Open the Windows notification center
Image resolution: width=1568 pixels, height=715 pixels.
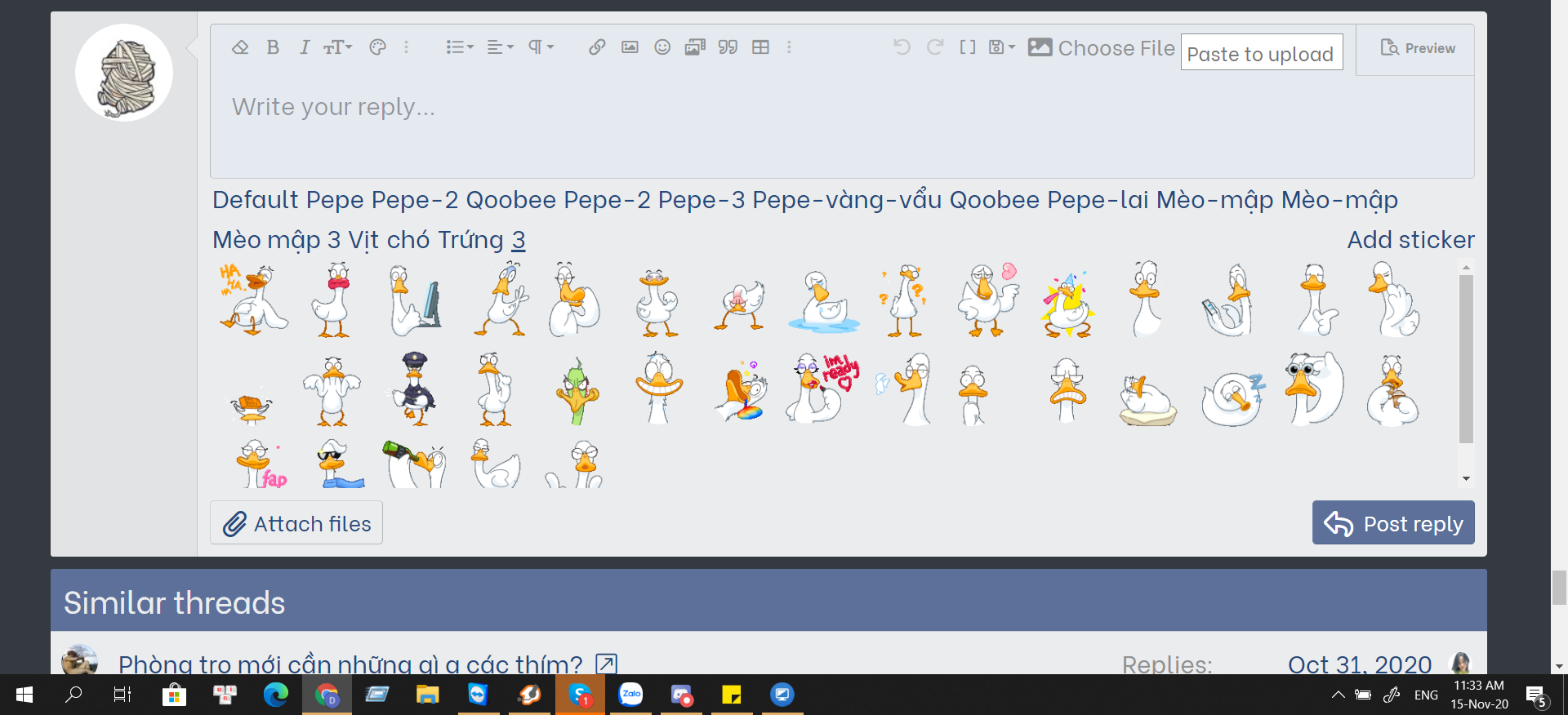click(x=1537, y=695)
